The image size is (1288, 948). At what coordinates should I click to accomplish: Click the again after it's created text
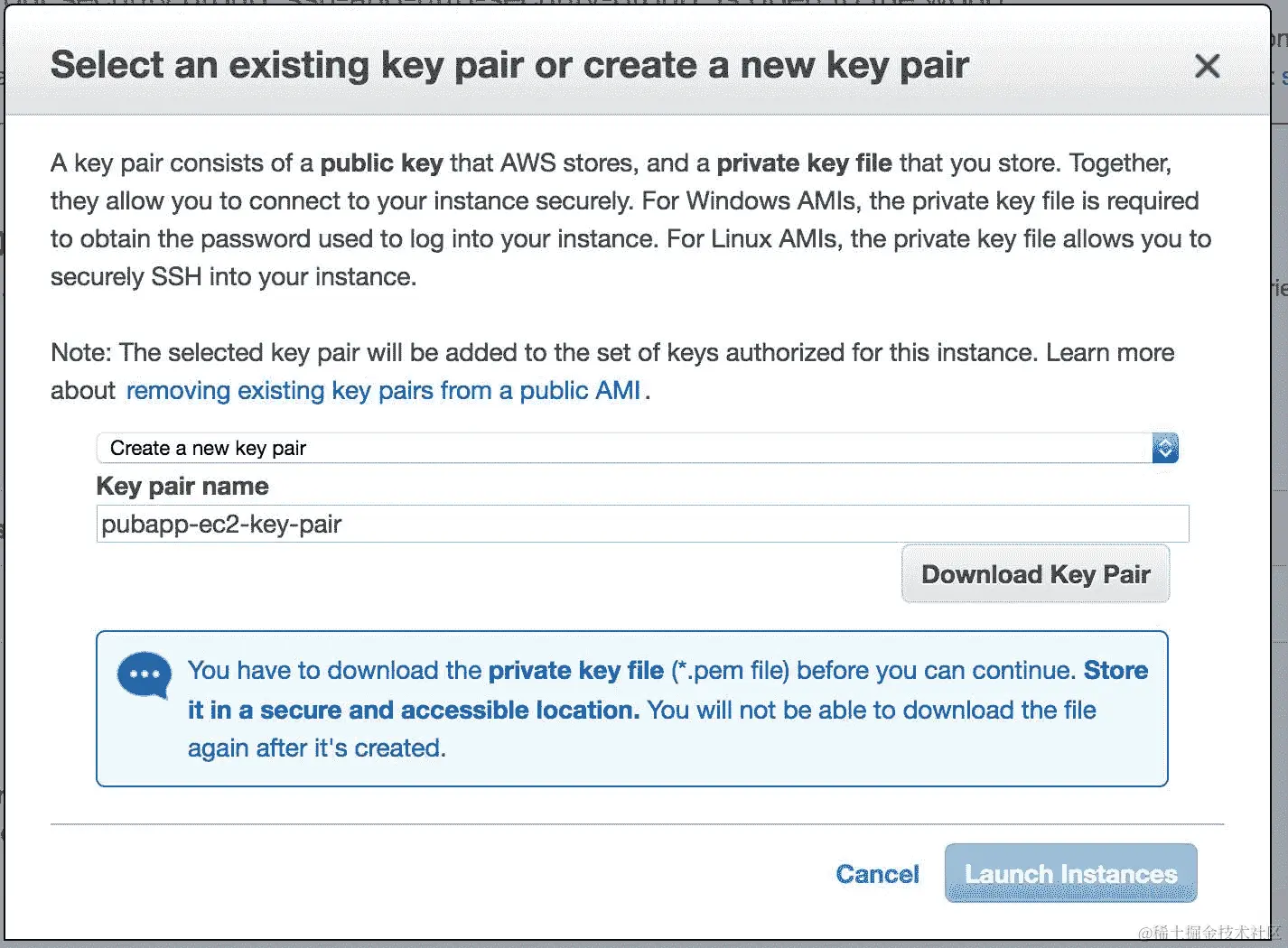click(x=317, y=748)
